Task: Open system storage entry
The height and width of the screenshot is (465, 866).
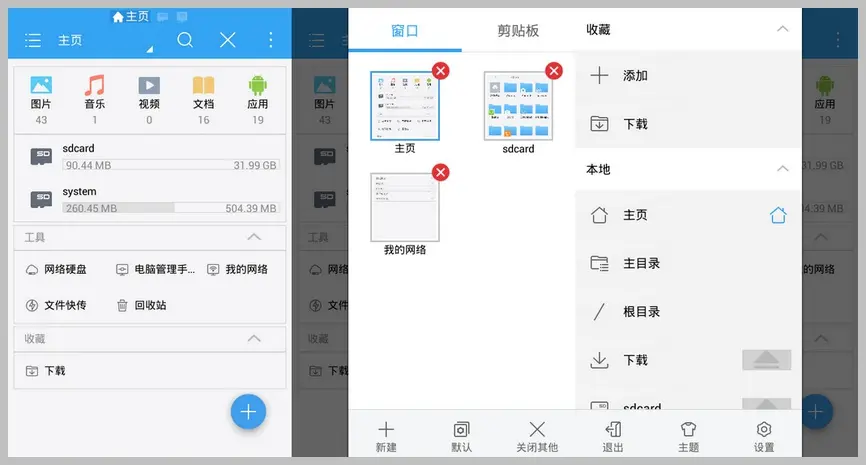Action: pyautogui.click(x=150, y=200)
